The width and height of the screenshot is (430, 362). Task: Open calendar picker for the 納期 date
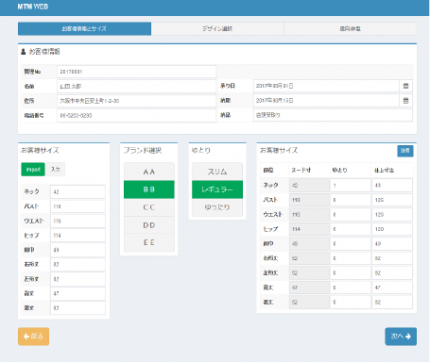point(406,101)
